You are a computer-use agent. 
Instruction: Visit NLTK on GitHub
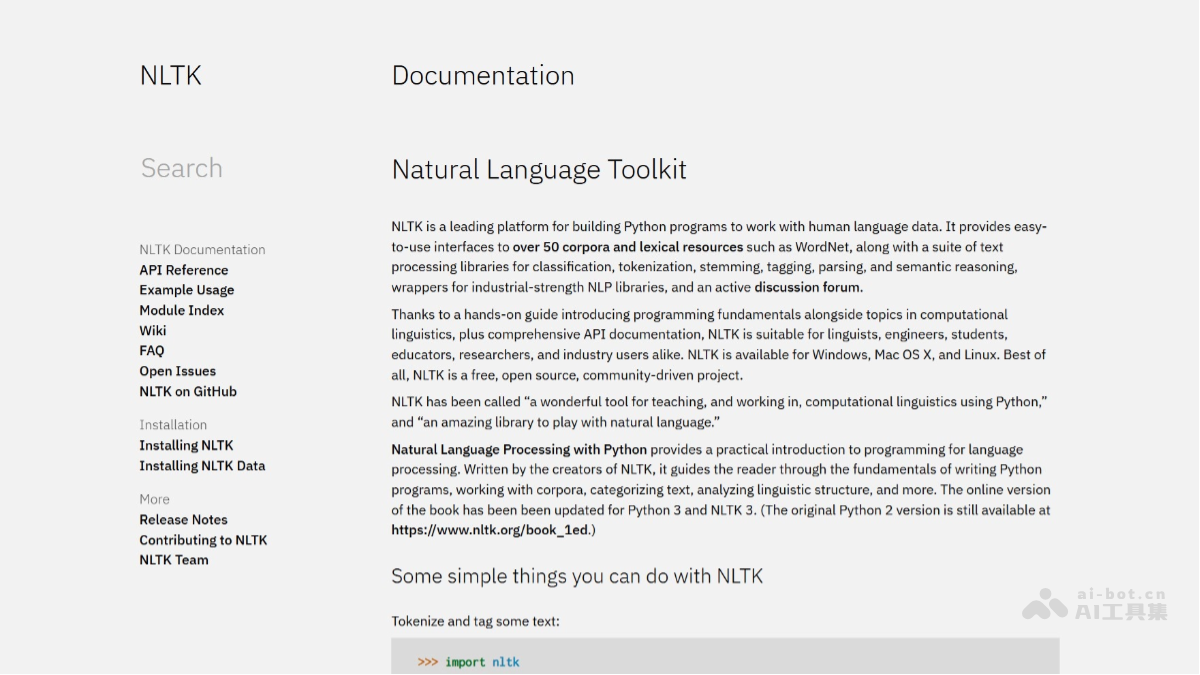tap(188, 392)
